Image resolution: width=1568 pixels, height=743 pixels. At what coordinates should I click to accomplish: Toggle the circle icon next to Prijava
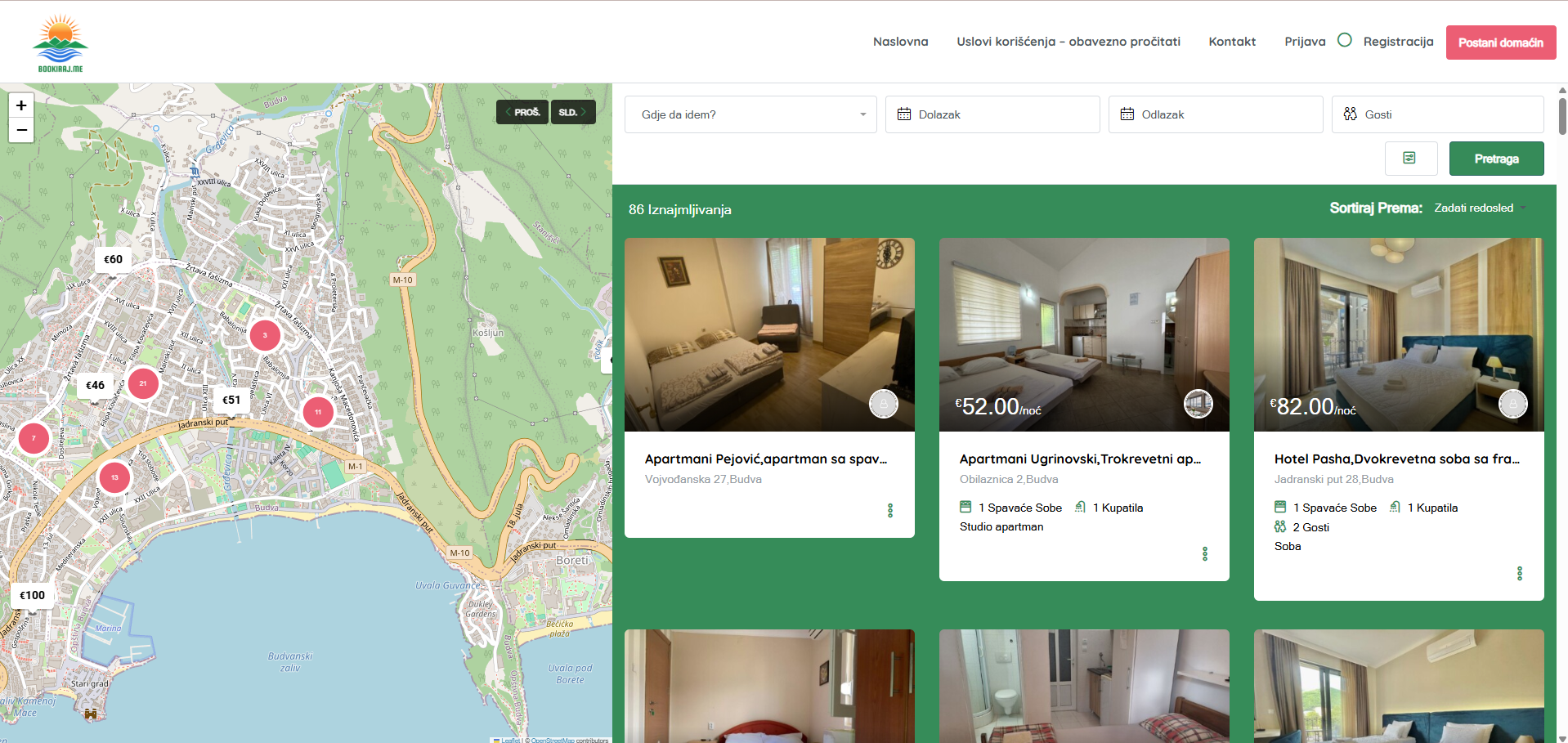1345,40
